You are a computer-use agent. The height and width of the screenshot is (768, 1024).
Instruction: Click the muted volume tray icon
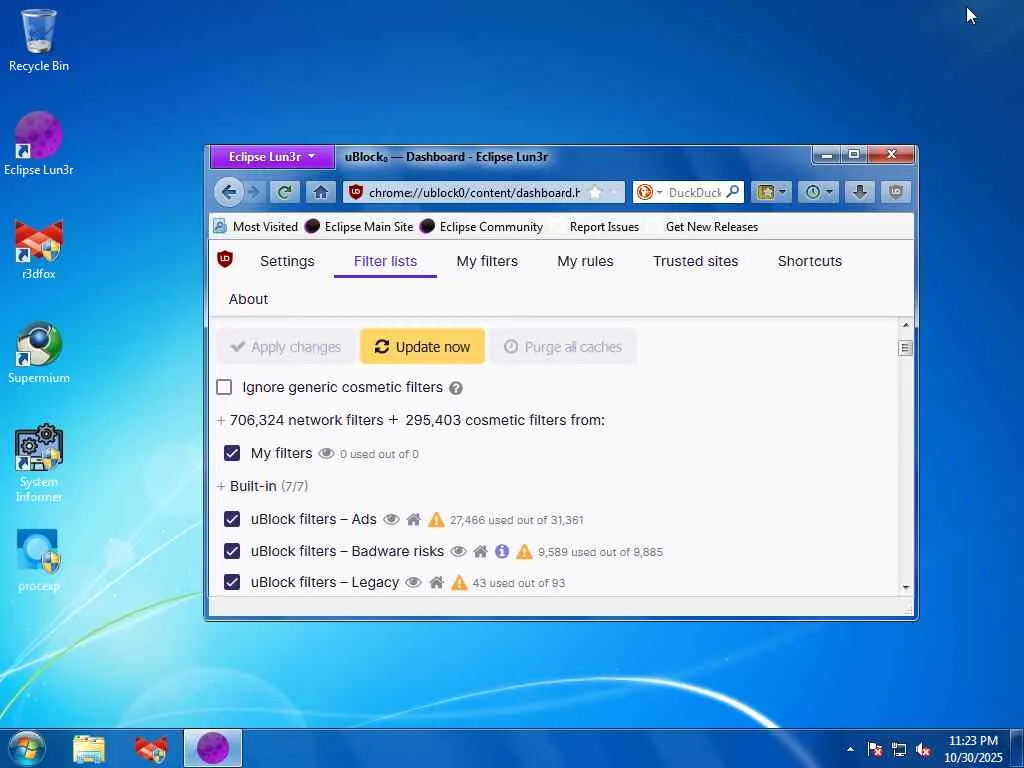pos(923,750)
